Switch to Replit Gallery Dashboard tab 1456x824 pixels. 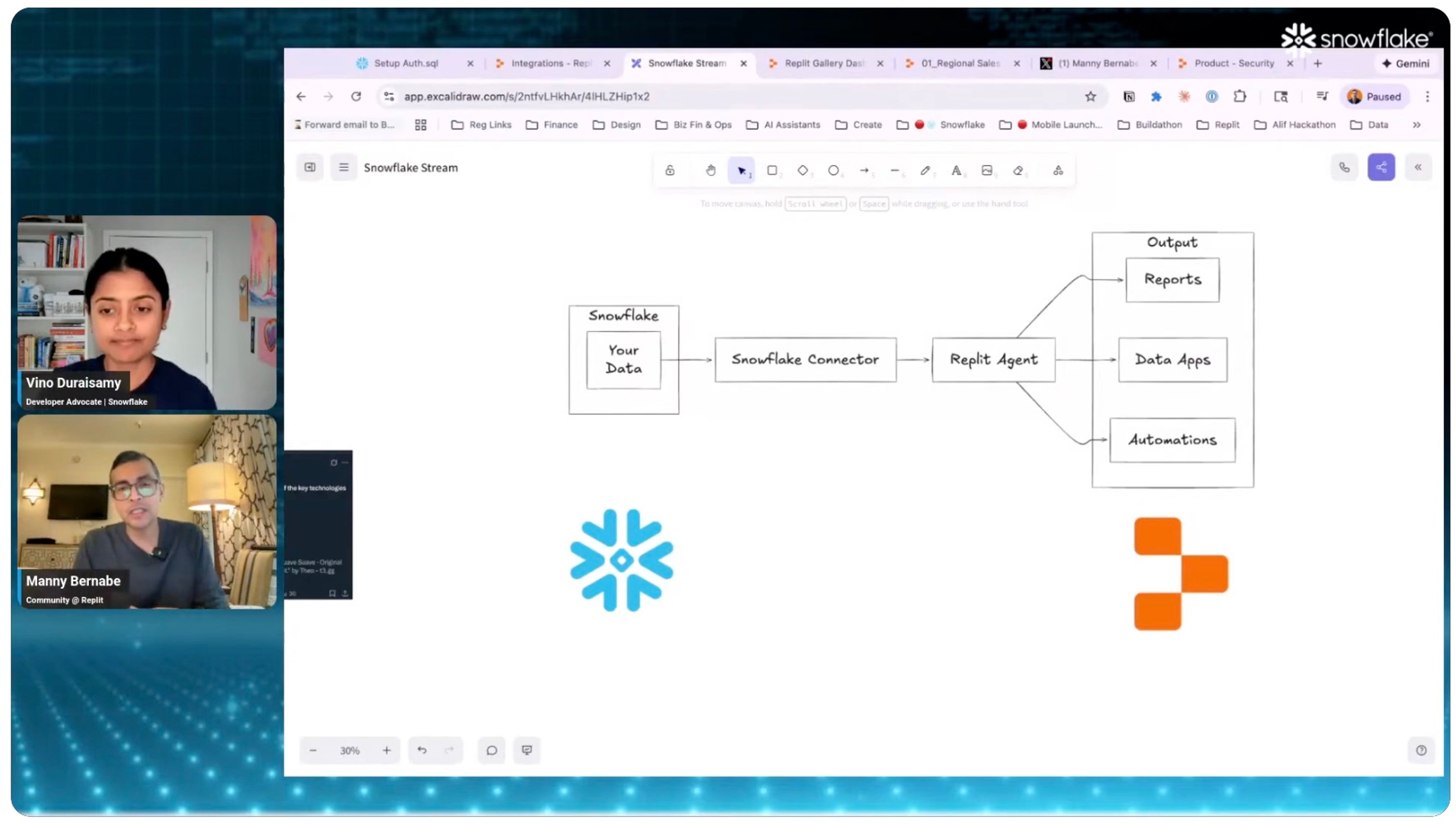pyautogui.click(x=823, y=63)
